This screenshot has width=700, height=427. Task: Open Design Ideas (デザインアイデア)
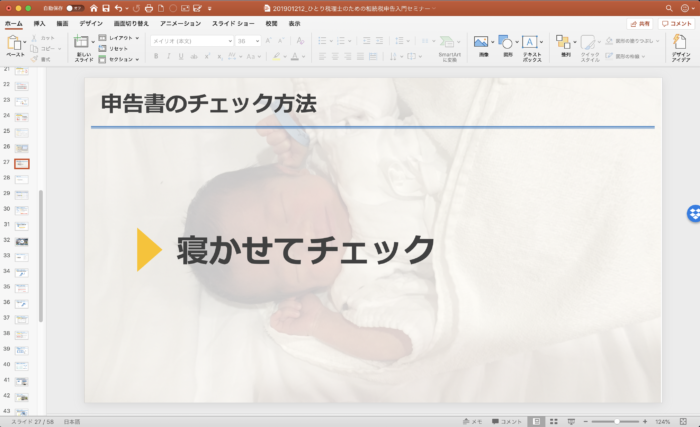pyautogui.click(x=680, y=46)
